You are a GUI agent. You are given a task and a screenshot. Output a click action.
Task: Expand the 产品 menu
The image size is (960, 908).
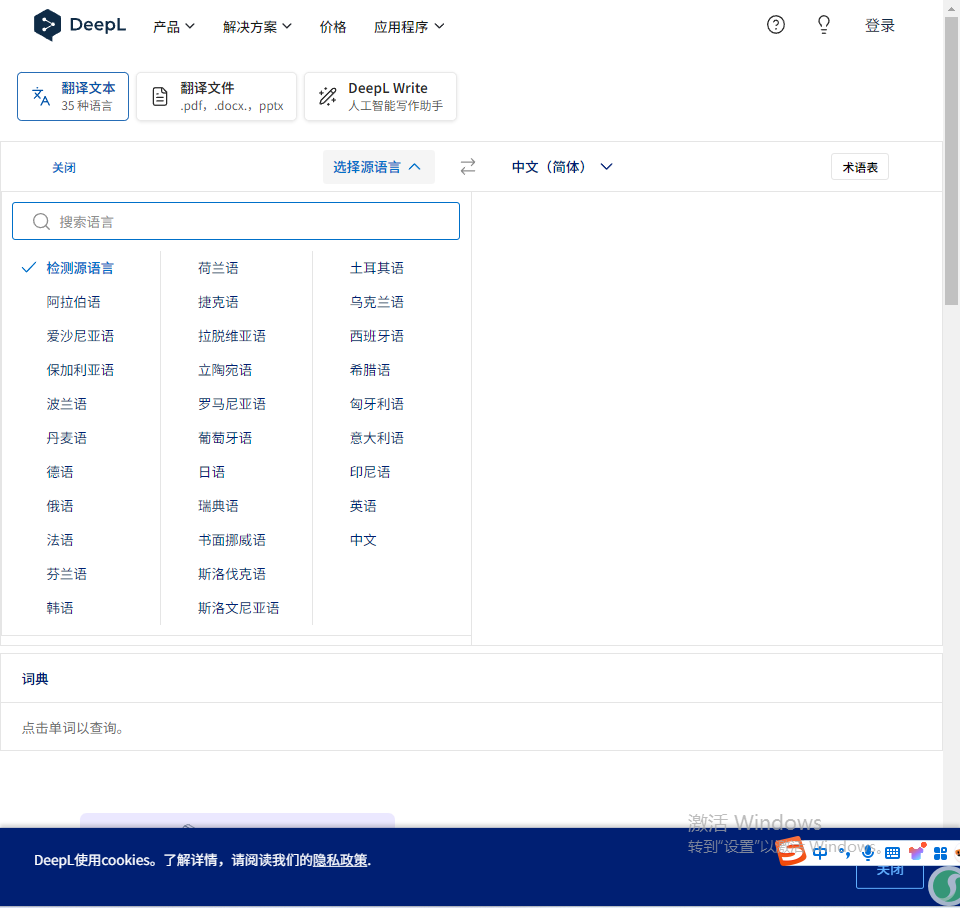[173, 26]
